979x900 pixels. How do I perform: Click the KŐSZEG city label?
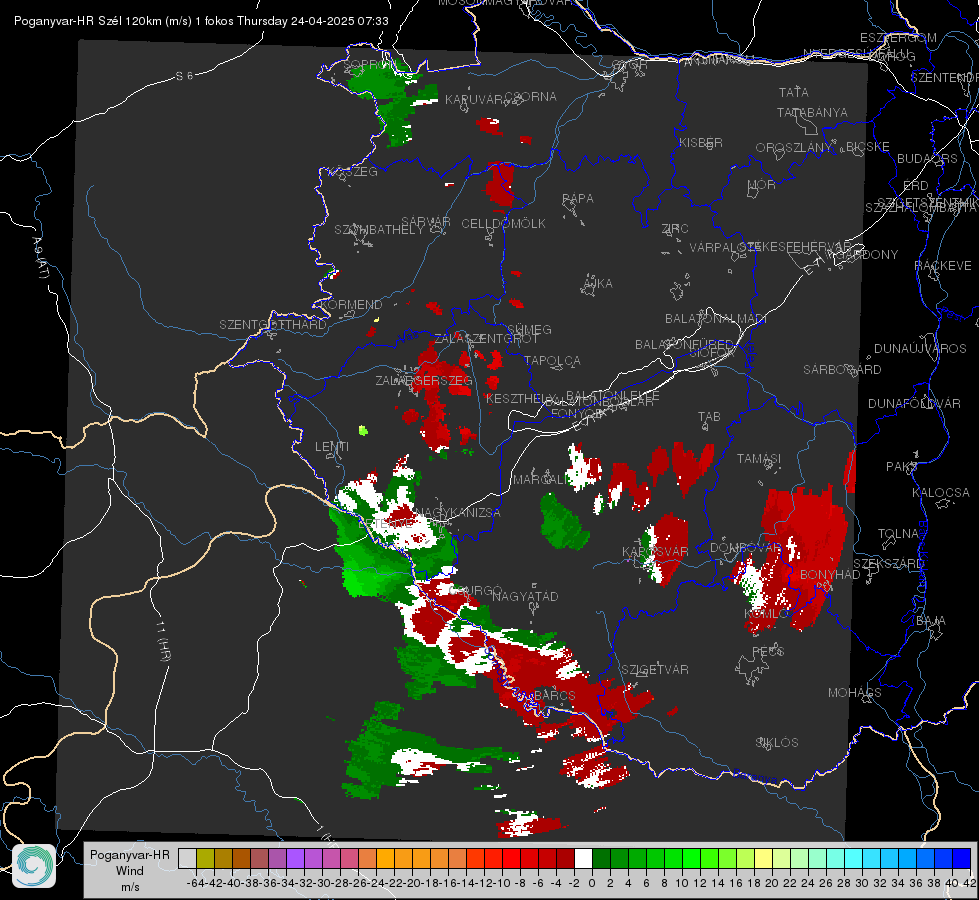[353, 172]
